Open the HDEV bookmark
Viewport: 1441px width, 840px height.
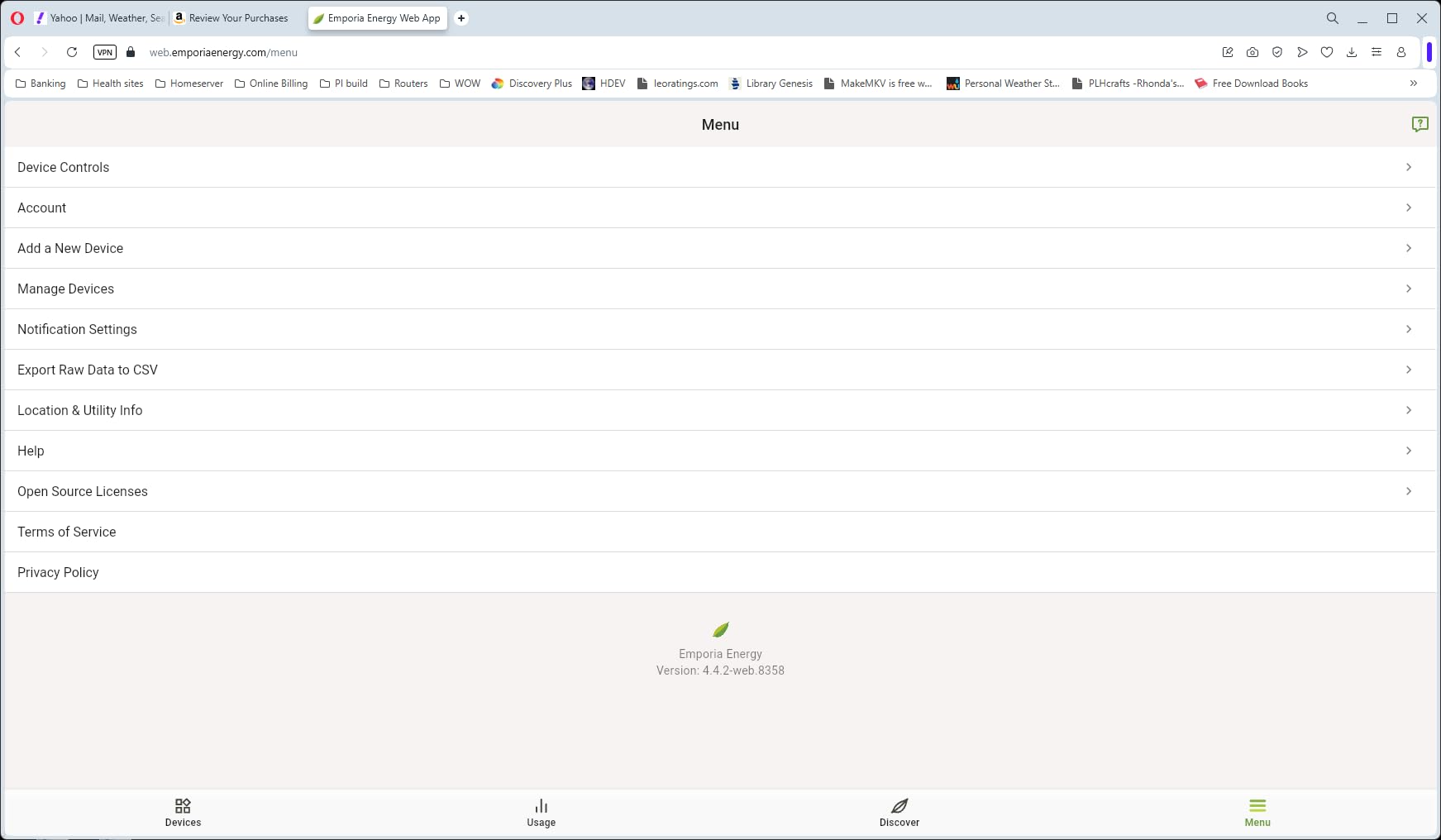(604, 84)
